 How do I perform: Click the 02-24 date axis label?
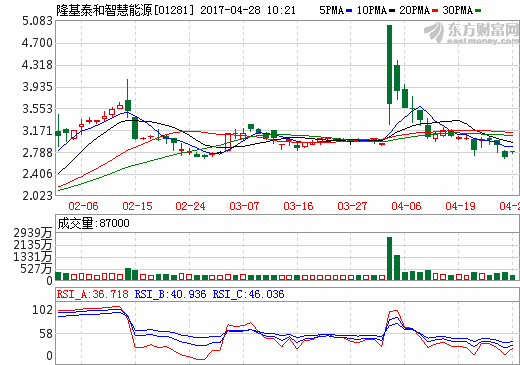tap(190, 206)
